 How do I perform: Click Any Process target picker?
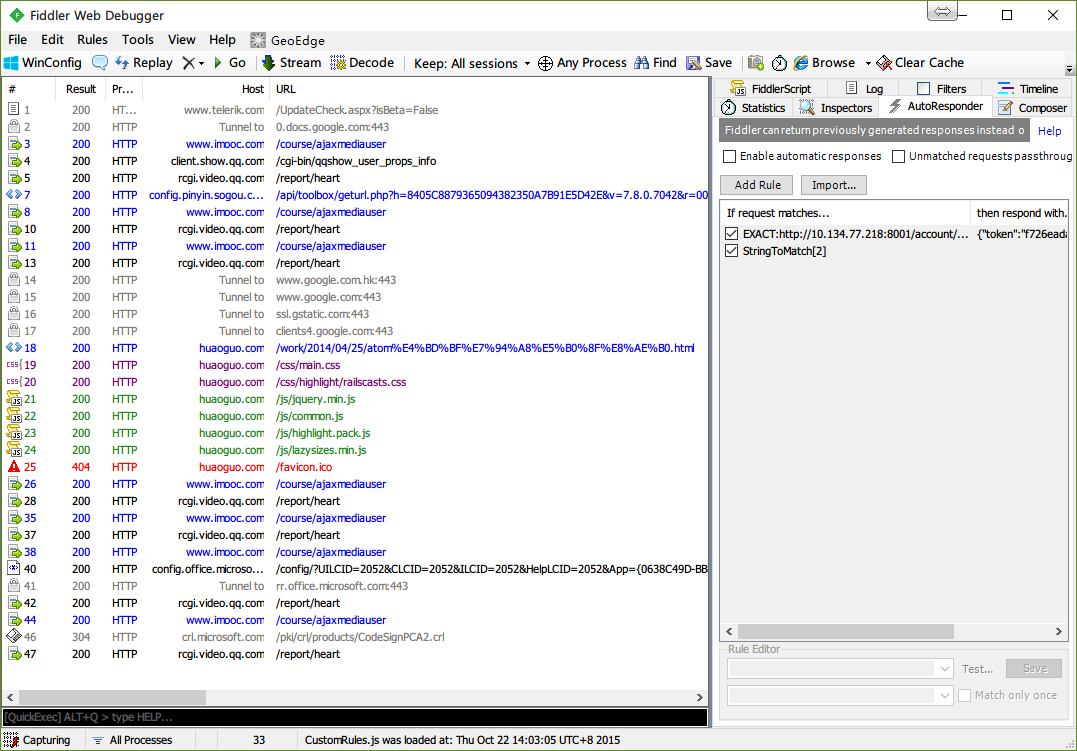pyautogui.click(x=582, y=63)
